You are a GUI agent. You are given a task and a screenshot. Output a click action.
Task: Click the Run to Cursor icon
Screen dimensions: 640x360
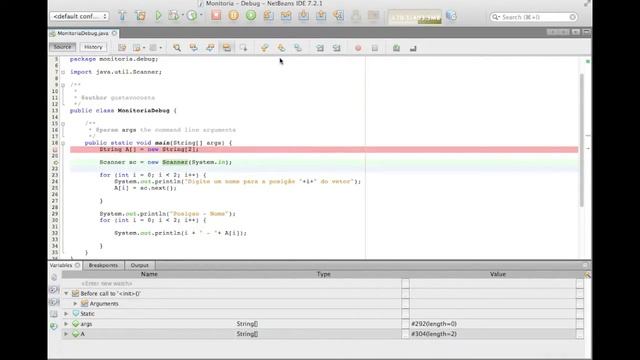pyautogui.click(x=339, y=16)
